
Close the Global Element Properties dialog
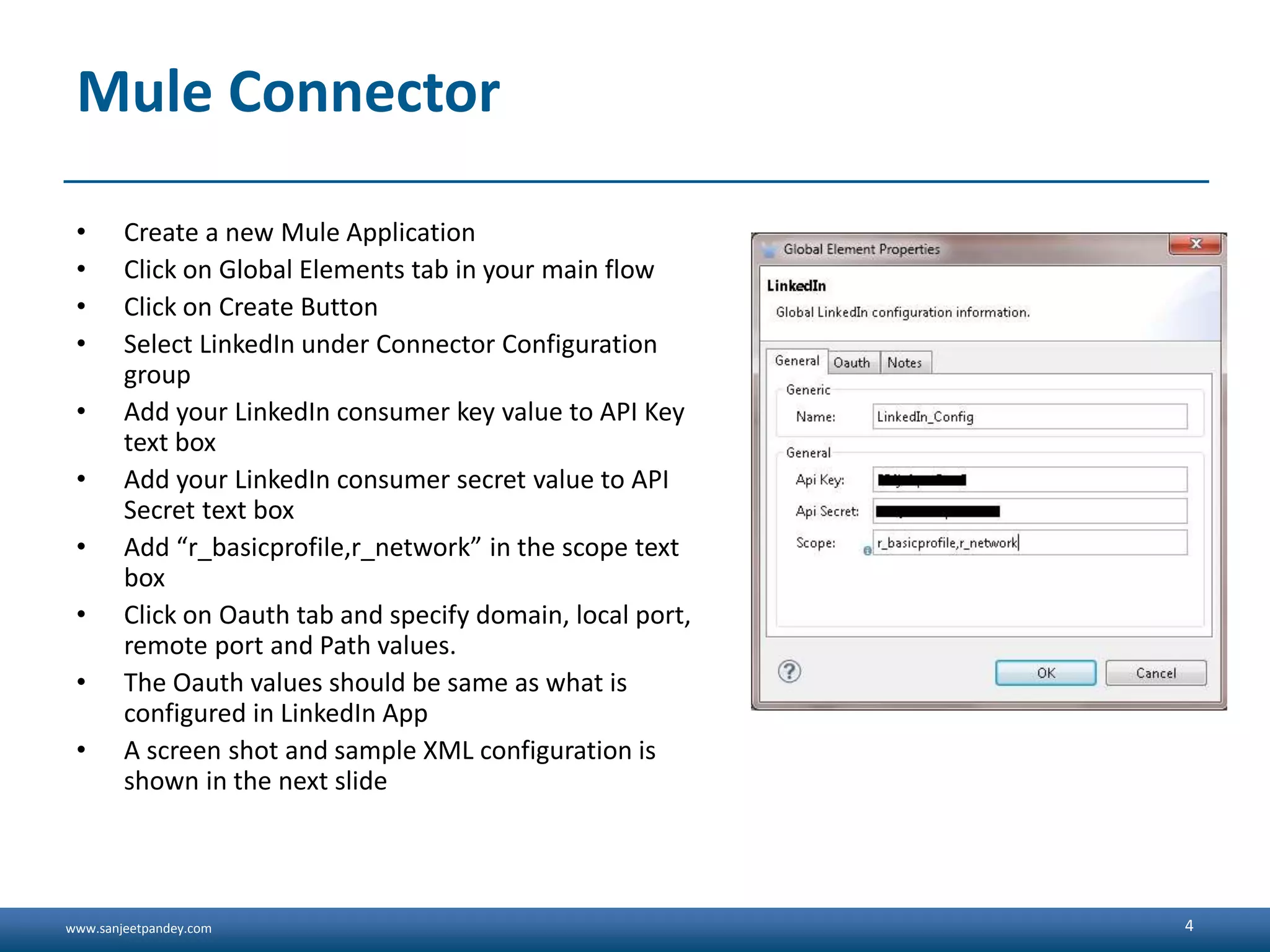(x=1195, y=244)
